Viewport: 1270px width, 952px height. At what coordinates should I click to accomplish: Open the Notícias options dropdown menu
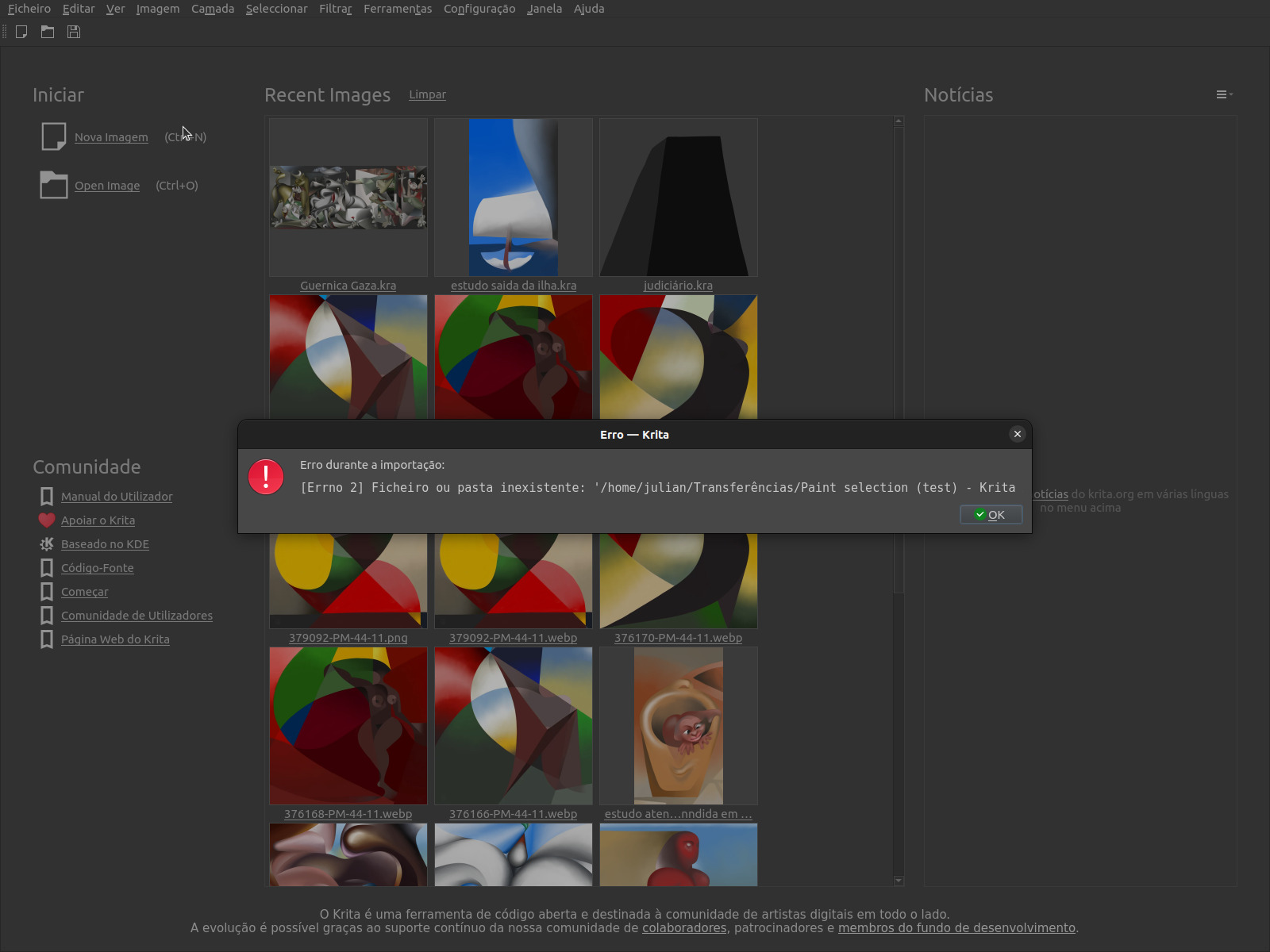[x=1223, y=94]
